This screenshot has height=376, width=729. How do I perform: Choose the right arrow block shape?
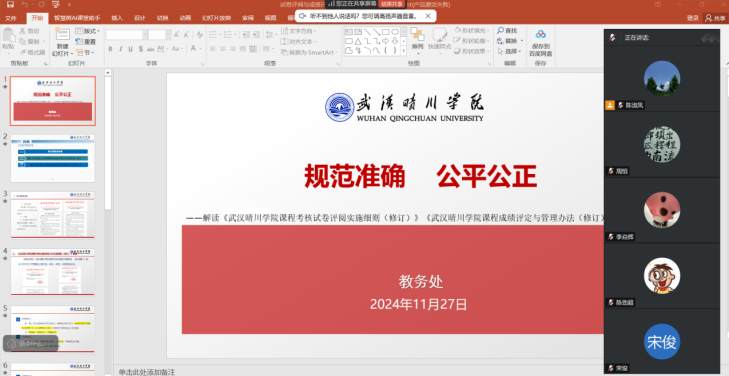(385, 41)
